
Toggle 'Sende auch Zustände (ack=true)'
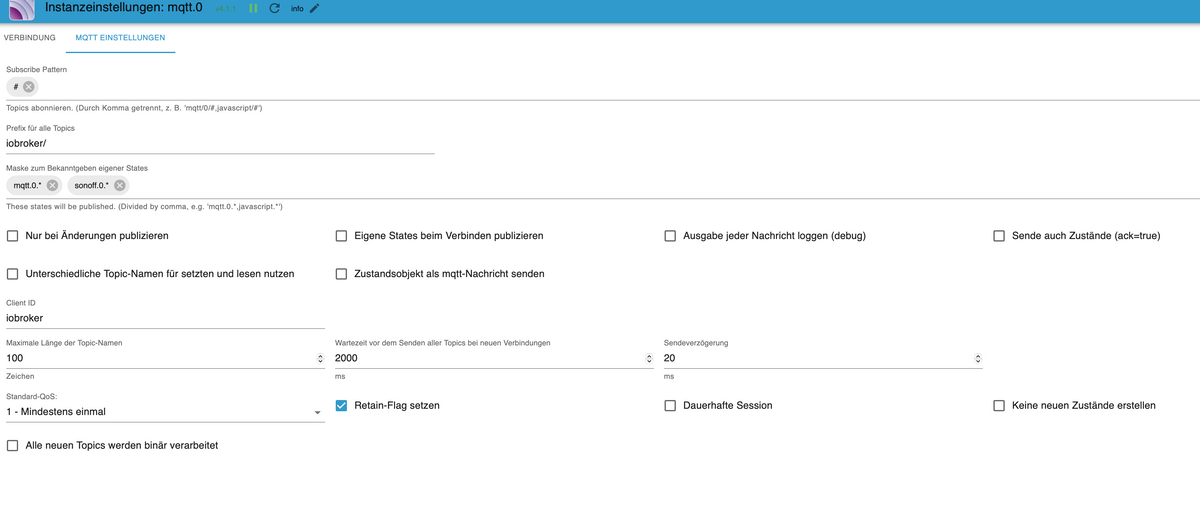point(999,236)
